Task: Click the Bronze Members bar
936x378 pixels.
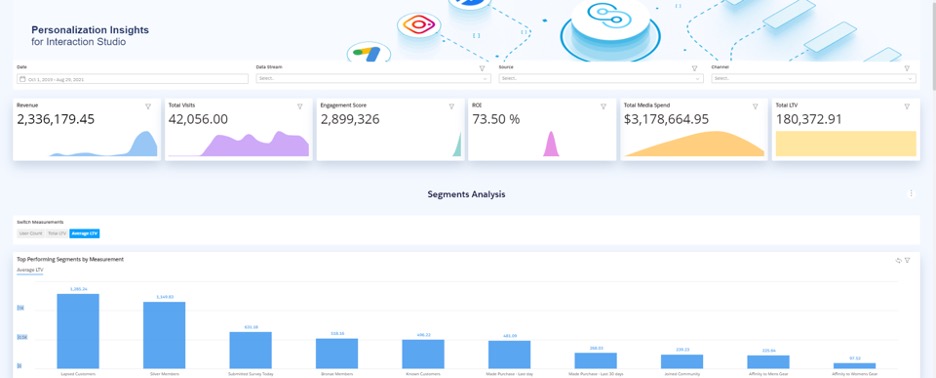Action: (337, 354)
